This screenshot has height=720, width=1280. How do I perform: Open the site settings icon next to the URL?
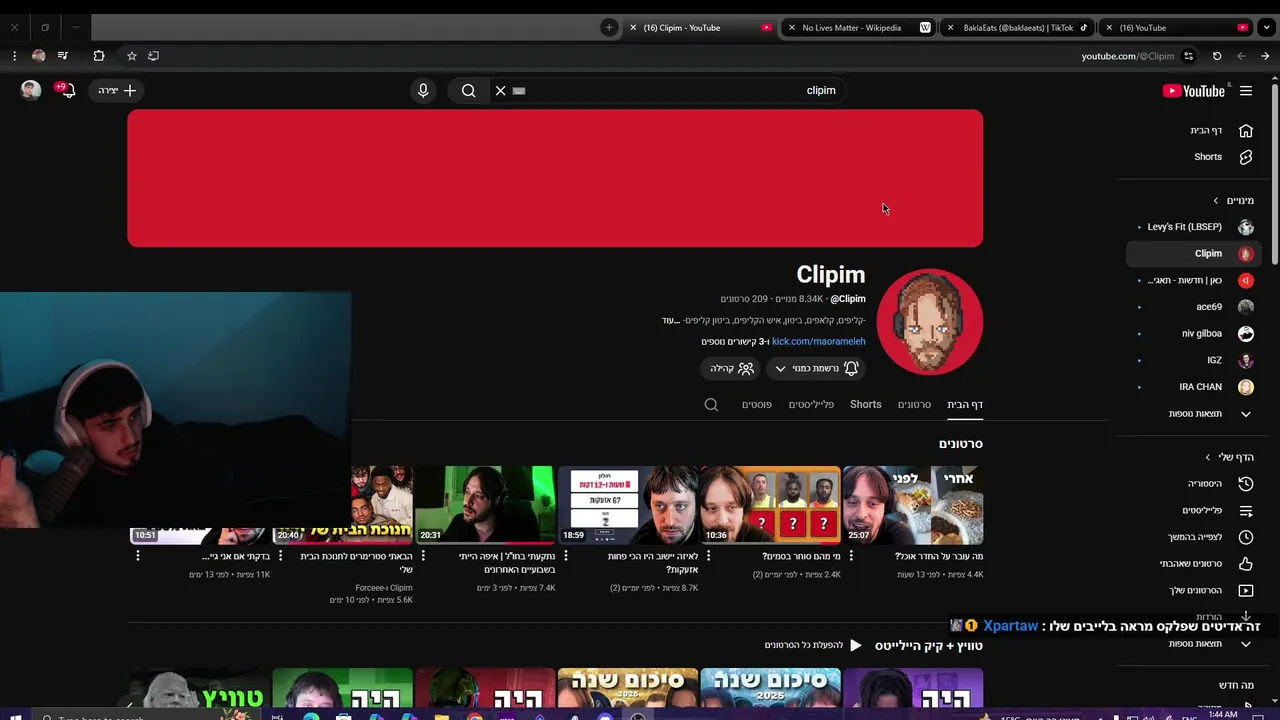tap(1188, 56)
